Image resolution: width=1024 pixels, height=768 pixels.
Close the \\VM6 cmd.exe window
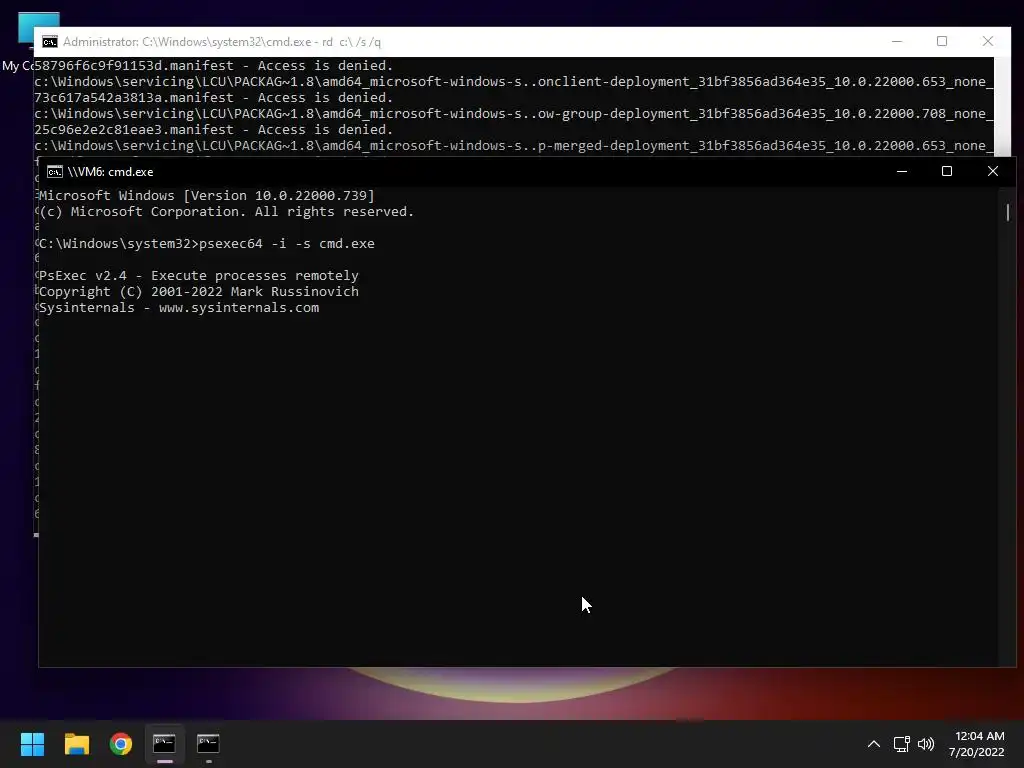(x=993, y=172)
